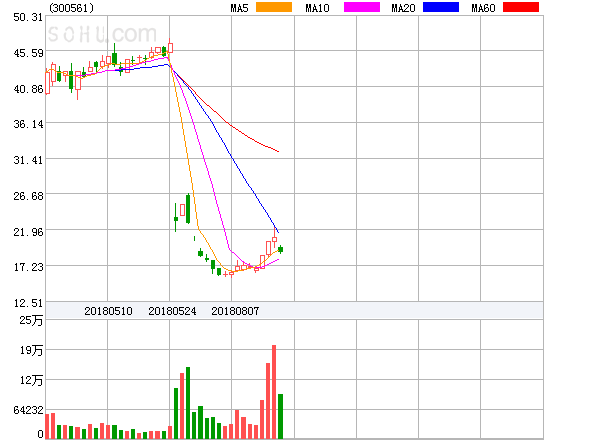Click the 45.59 price axis label

pyautogui.click(x=28, y=53)
